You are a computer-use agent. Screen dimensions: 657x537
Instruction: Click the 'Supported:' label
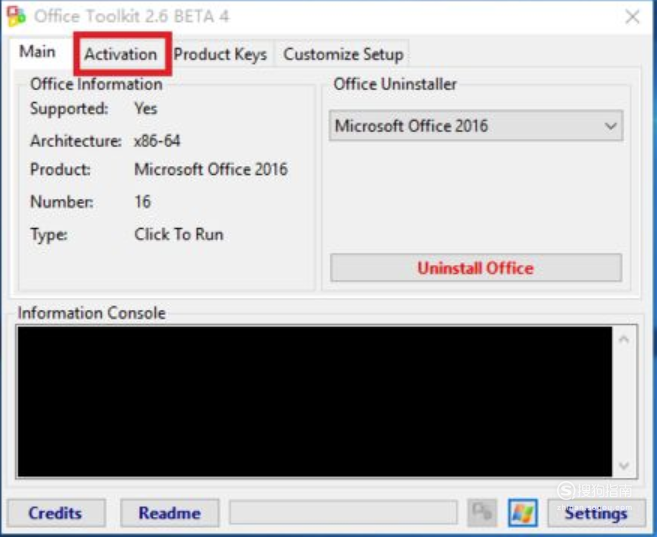click(x=69, y=108)
